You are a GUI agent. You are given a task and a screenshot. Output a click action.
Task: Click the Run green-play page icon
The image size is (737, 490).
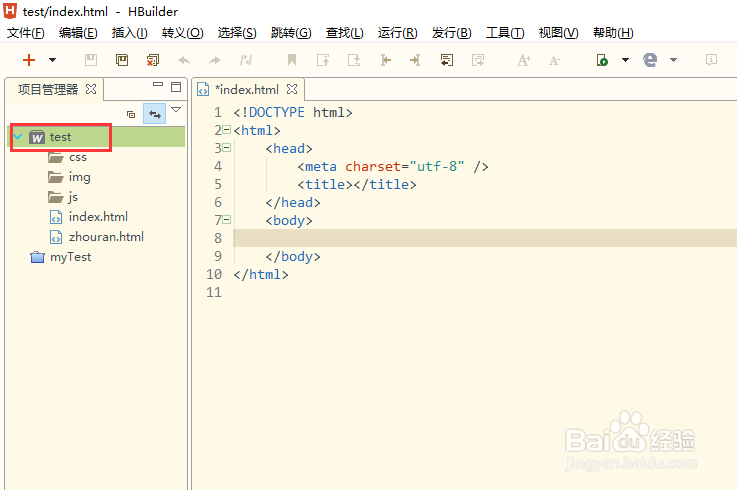(602, 60)
